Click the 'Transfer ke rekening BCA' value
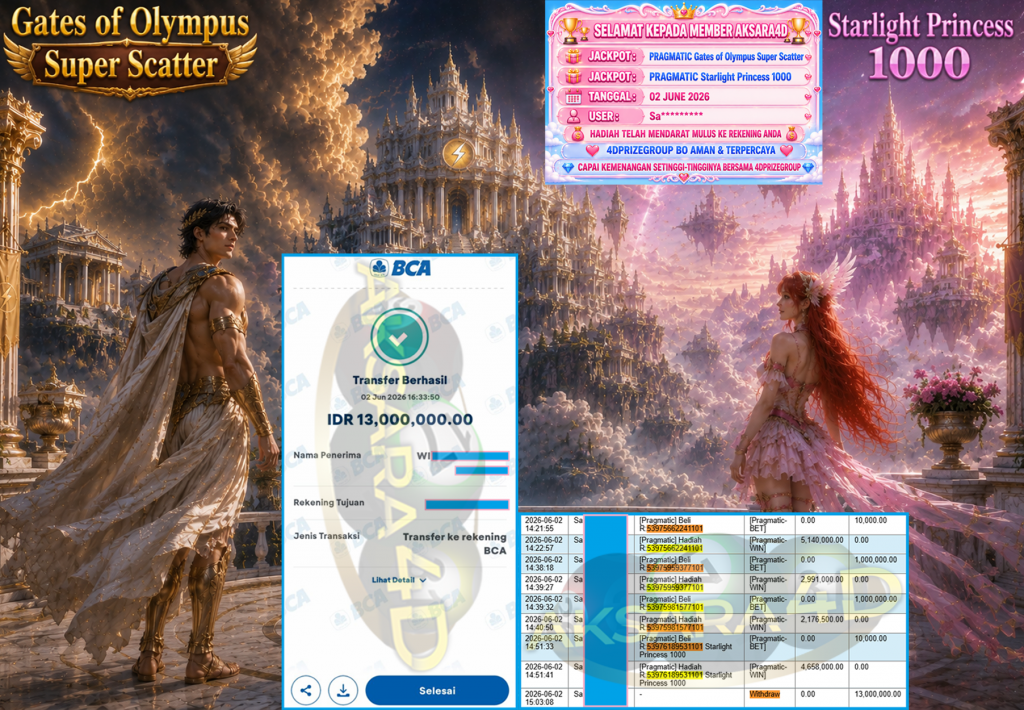1024x710 pixels. (x=455, y=543)
